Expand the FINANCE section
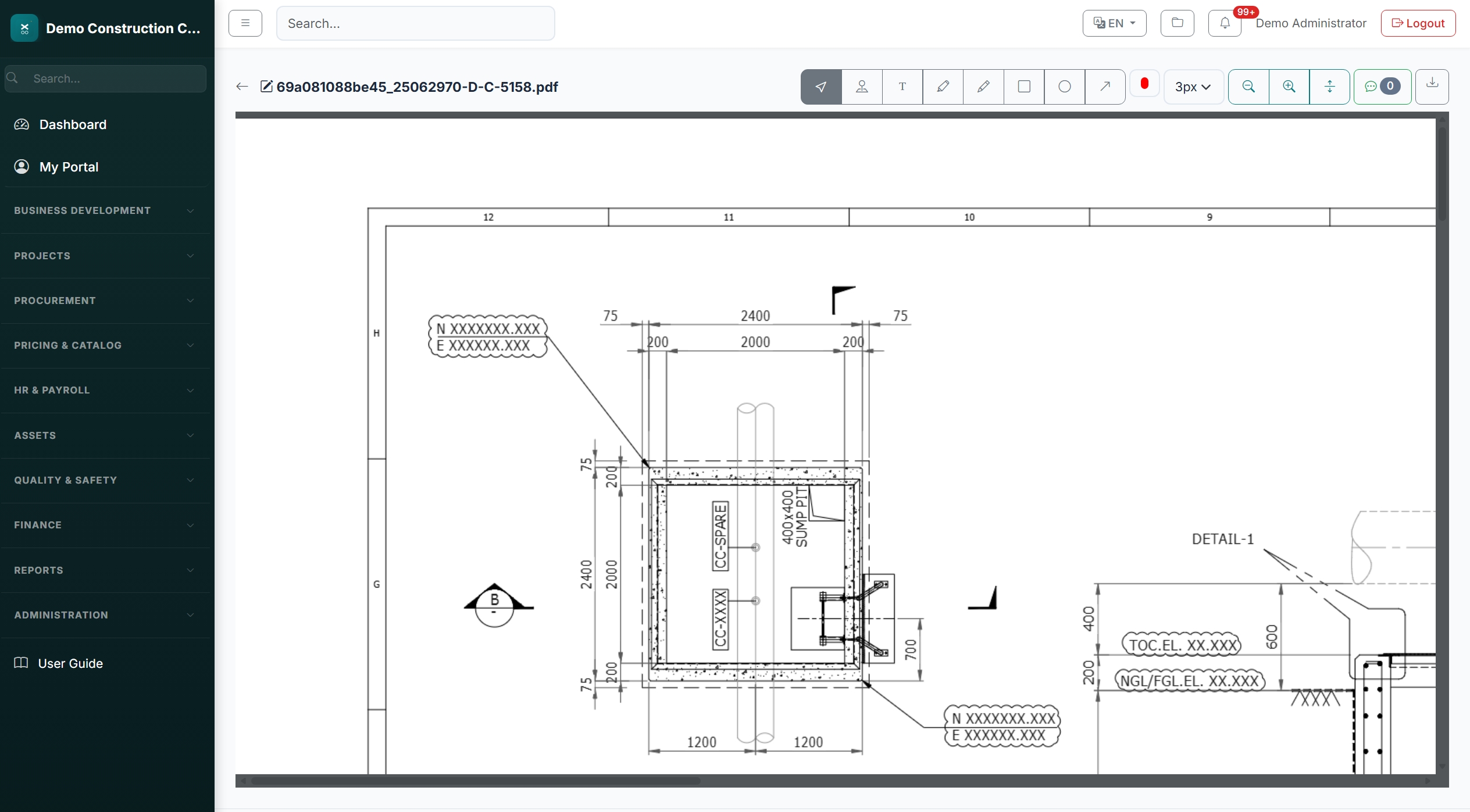 tap(105, 525)
